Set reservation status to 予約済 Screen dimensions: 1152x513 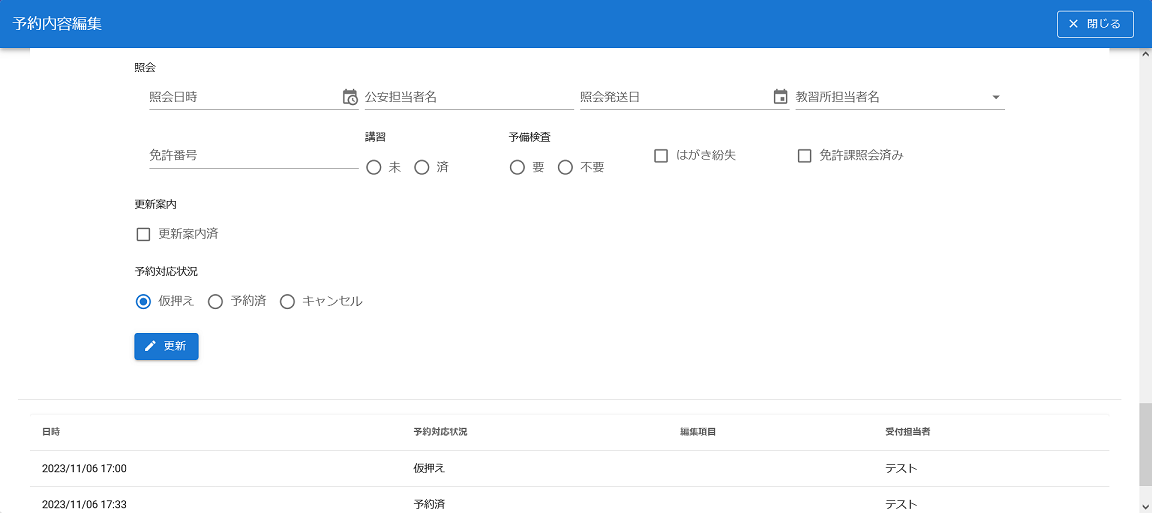[x=215, y=301]
